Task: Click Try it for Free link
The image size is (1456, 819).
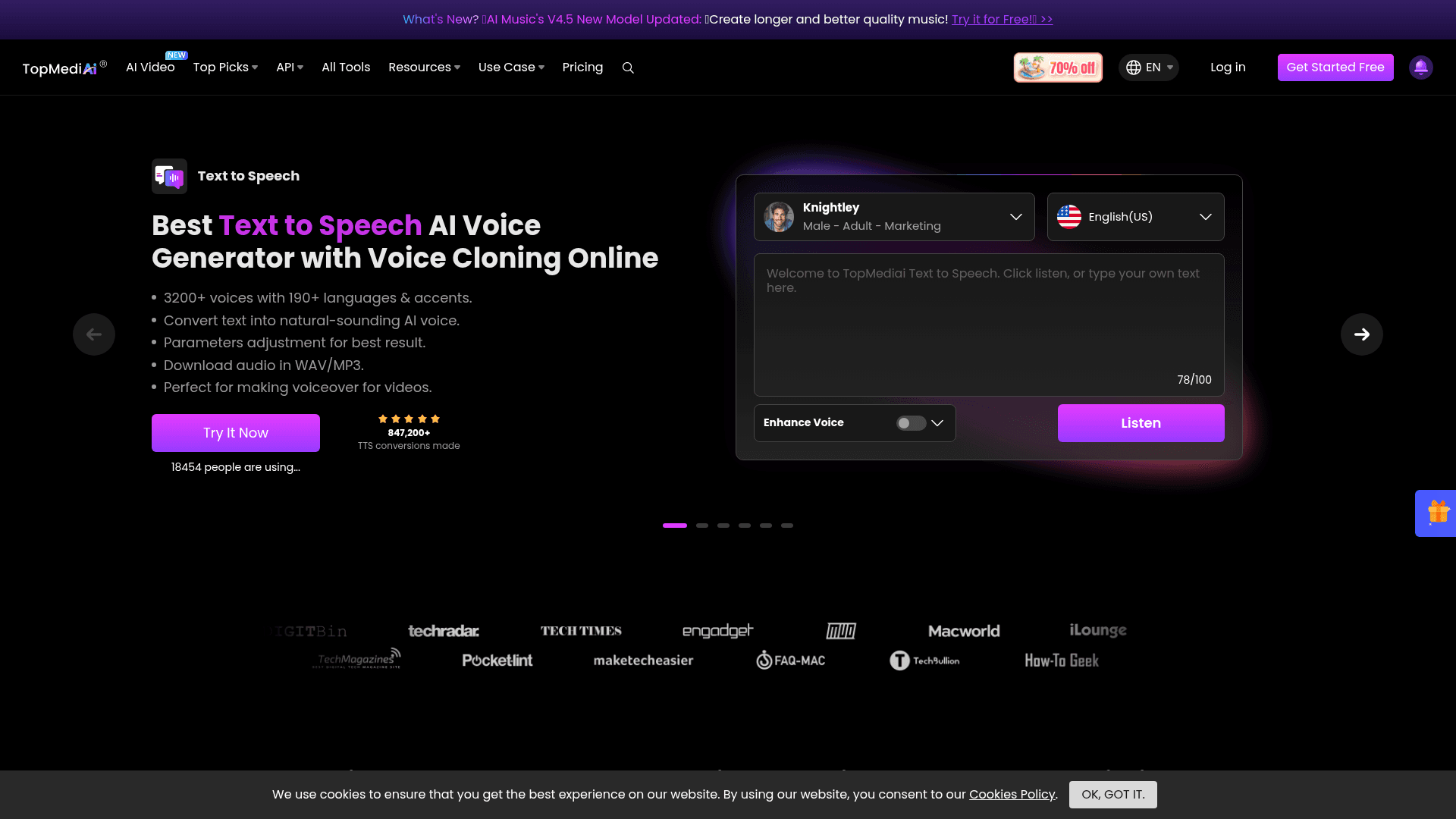Action: pos(1002,20)
